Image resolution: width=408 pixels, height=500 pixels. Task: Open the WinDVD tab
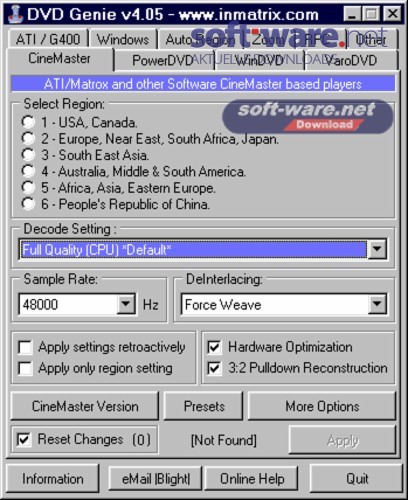point(259,60)
